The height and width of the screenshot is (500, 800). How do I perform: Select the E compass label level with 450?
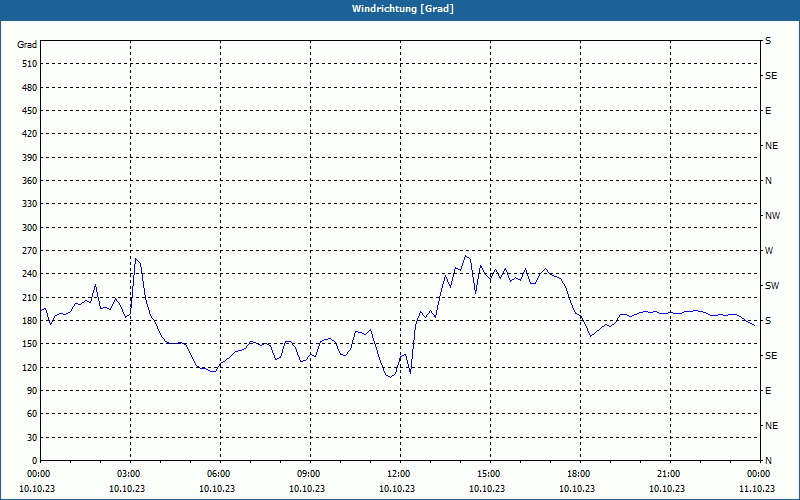pos(768,111)
